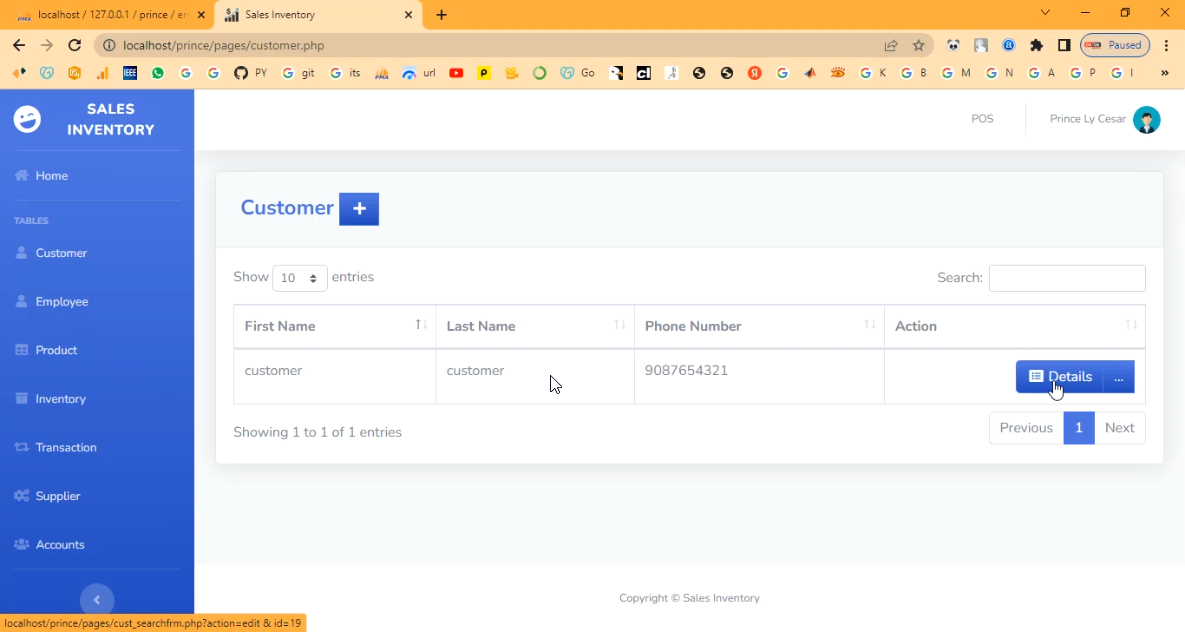Click the add customer plus button

pos(359,209)
